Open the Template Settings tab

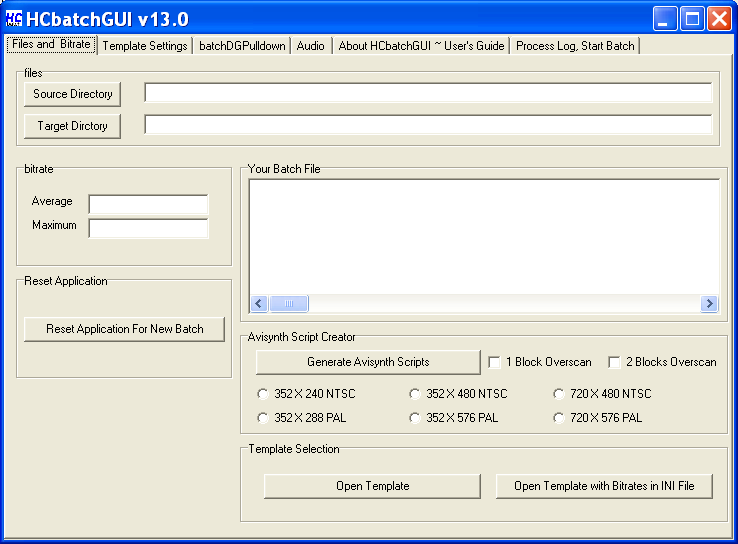pyautogui.click(x=145, y=46)
